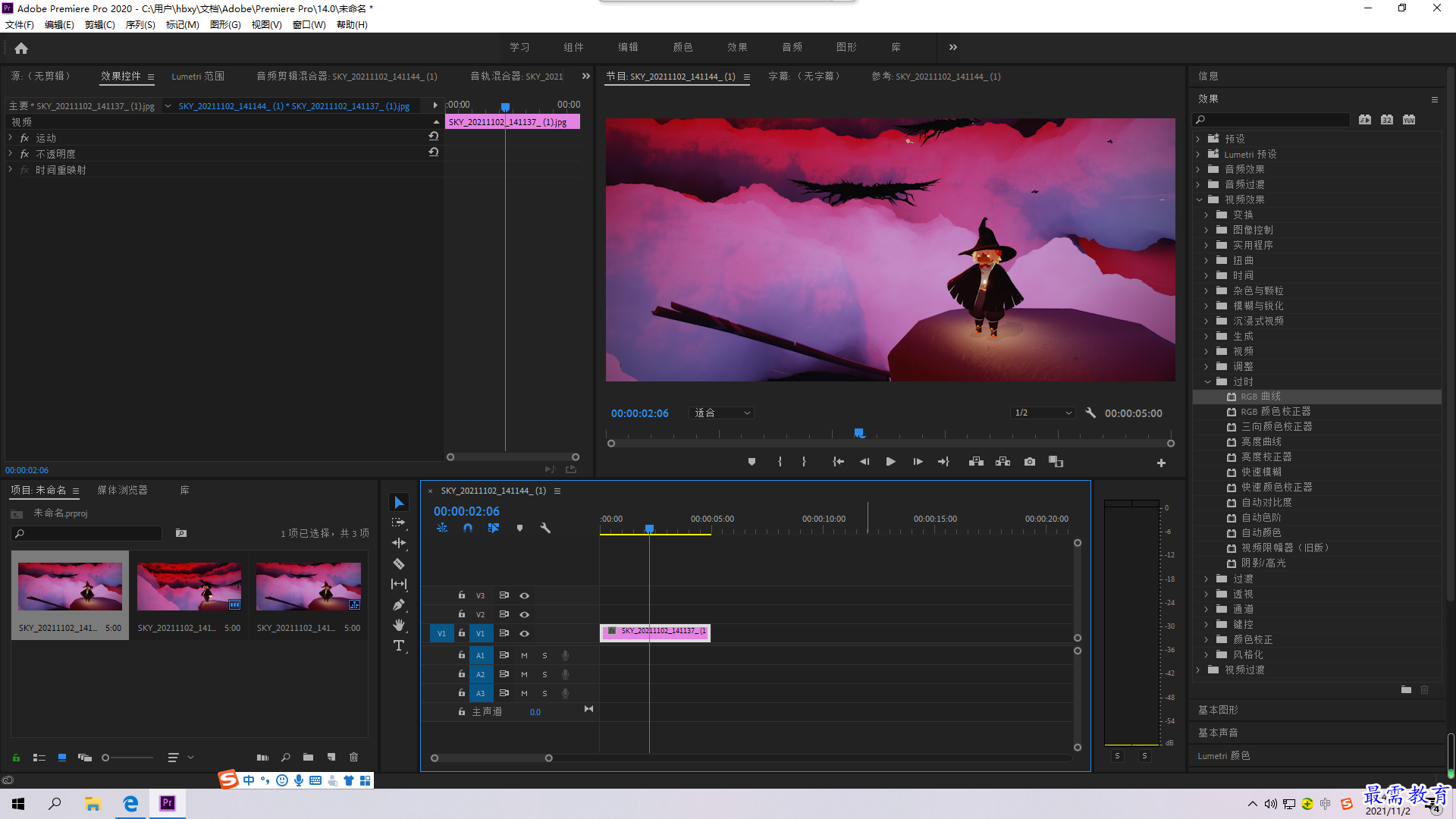Add marker in program monitor
Screen dimensions: 1456x819
click(752, 462)
